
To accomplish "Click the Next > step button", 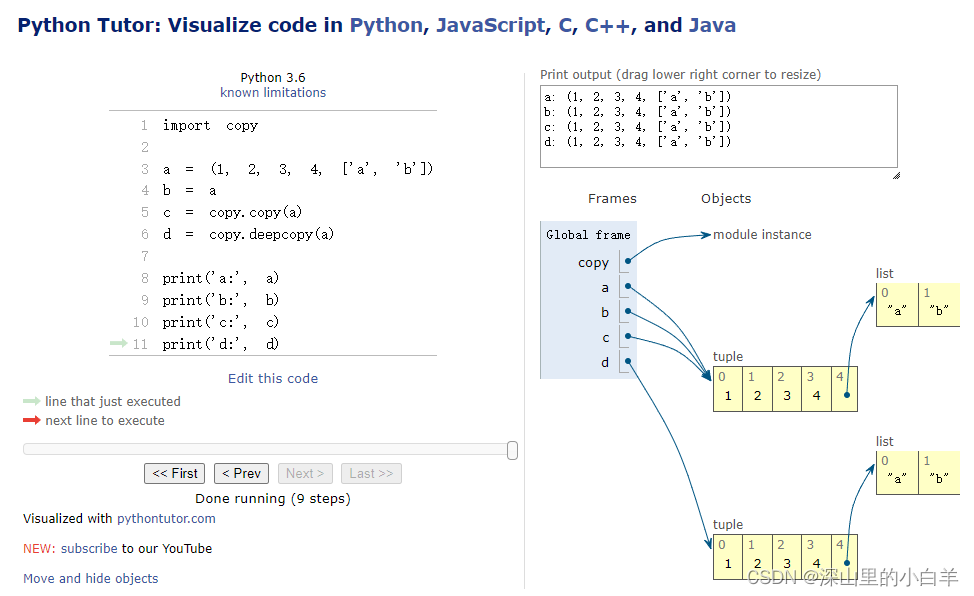I will (x=305, y=473).
